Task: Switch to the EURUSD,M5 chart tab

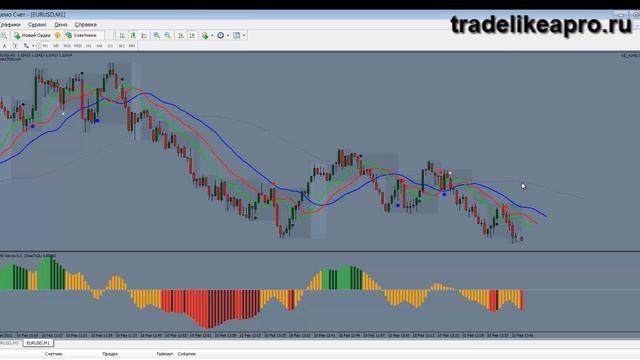Action: tap(10, 343)
